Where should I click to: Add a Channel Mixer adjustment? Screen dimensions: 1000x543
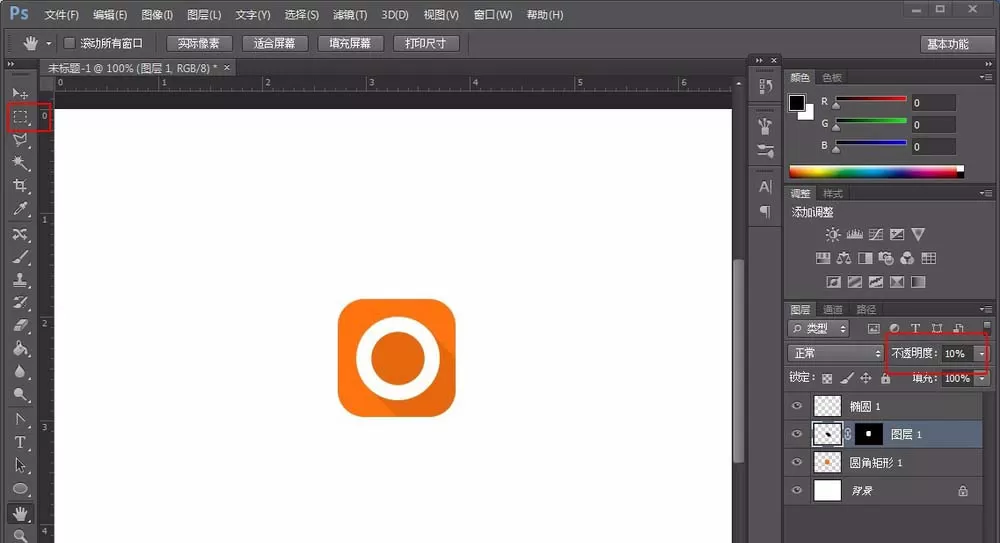point(907,258)
